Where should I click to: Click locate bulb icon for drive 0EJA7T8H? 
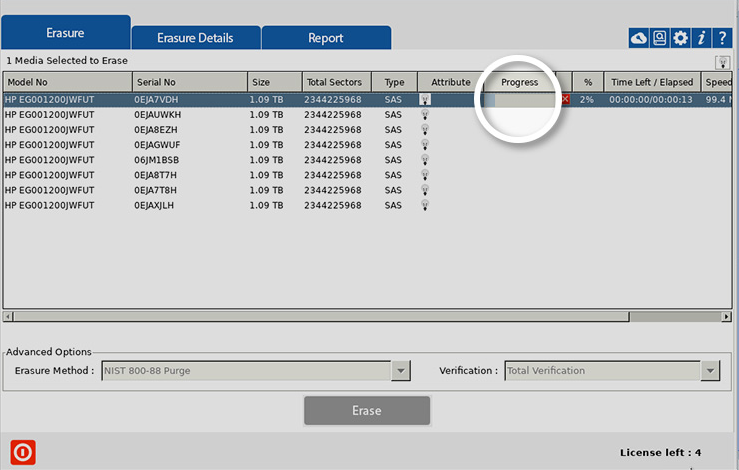point(425,190)
